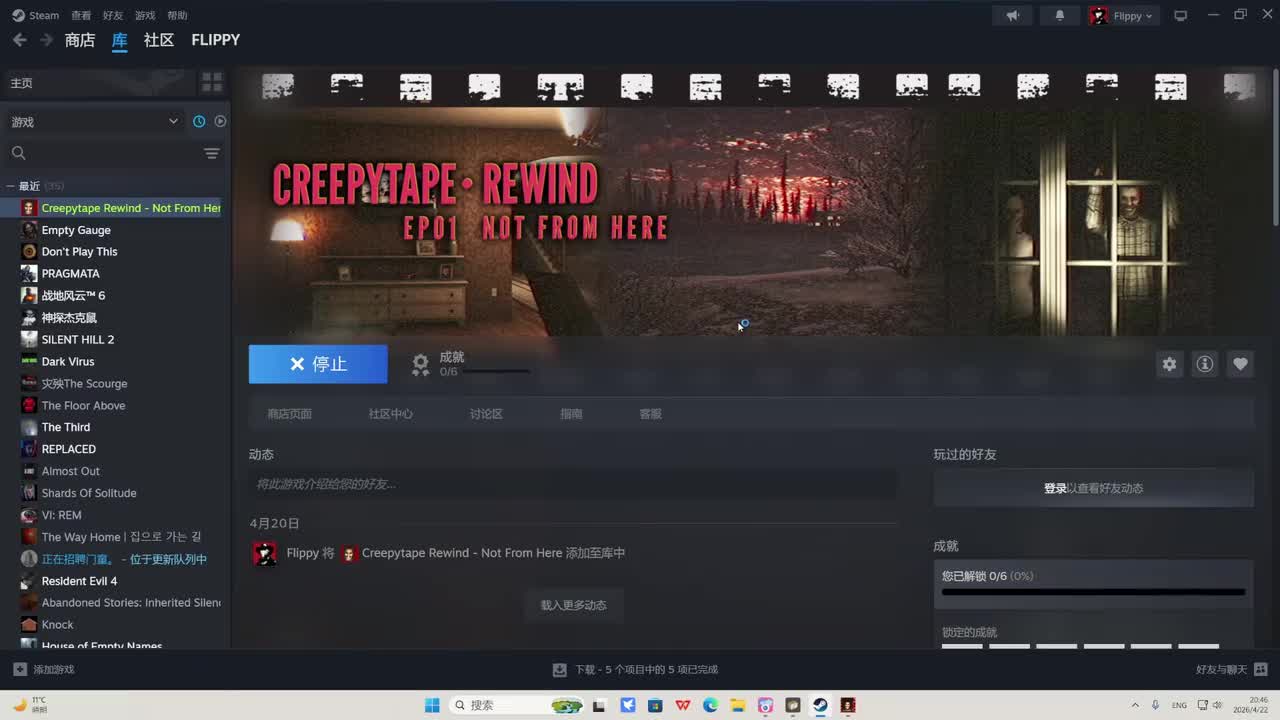1280x720 pixels.
Task: Open game settings gear icon
Action: point(1169,364)
